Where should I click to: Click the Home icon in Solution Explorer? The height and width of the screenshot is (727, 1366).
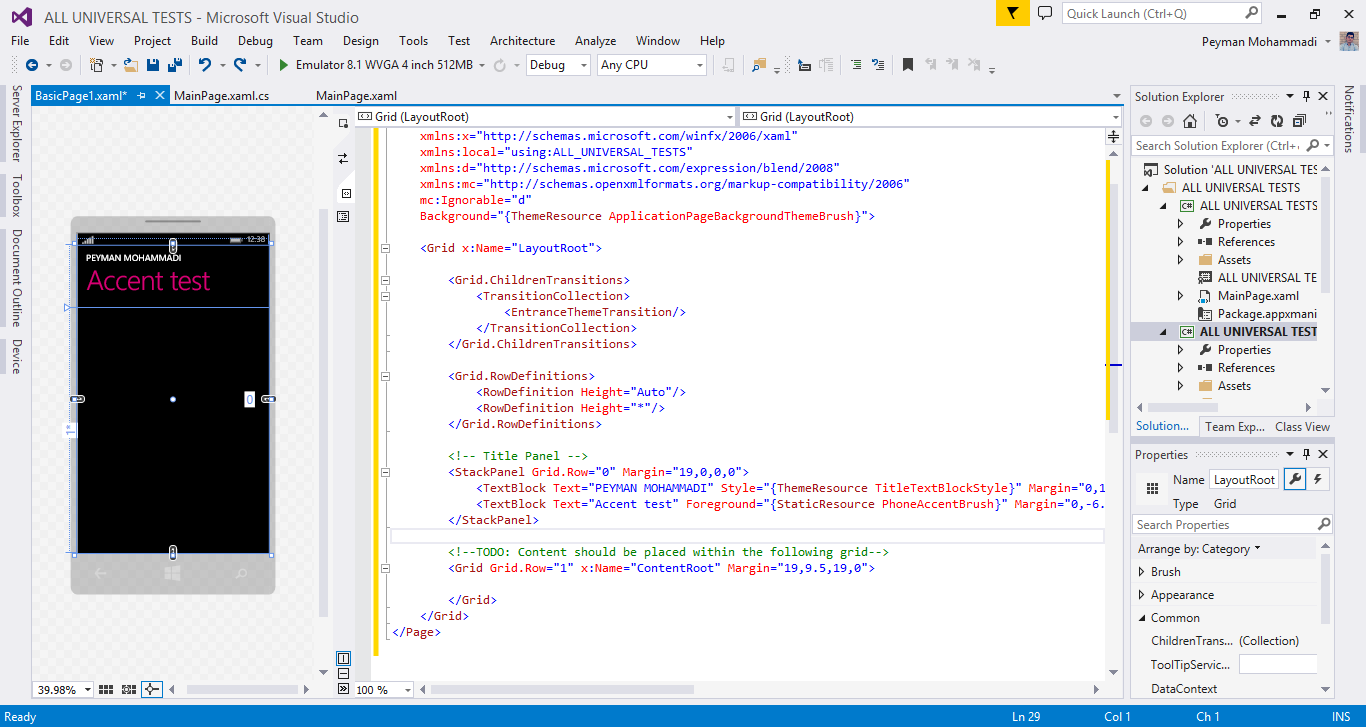point(1189,121)
